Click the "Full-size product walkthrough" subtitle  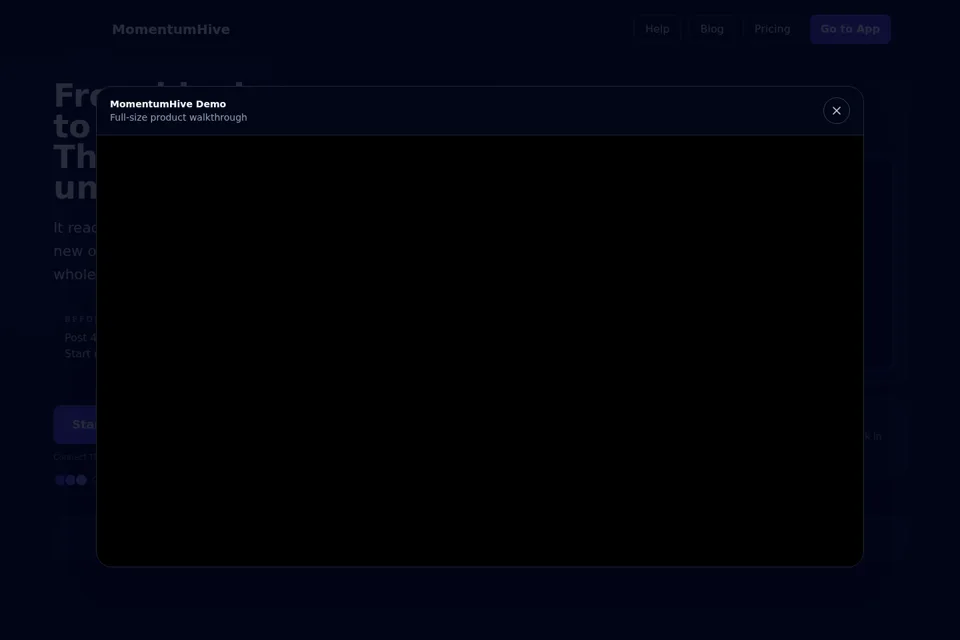(x=178, y=118)
